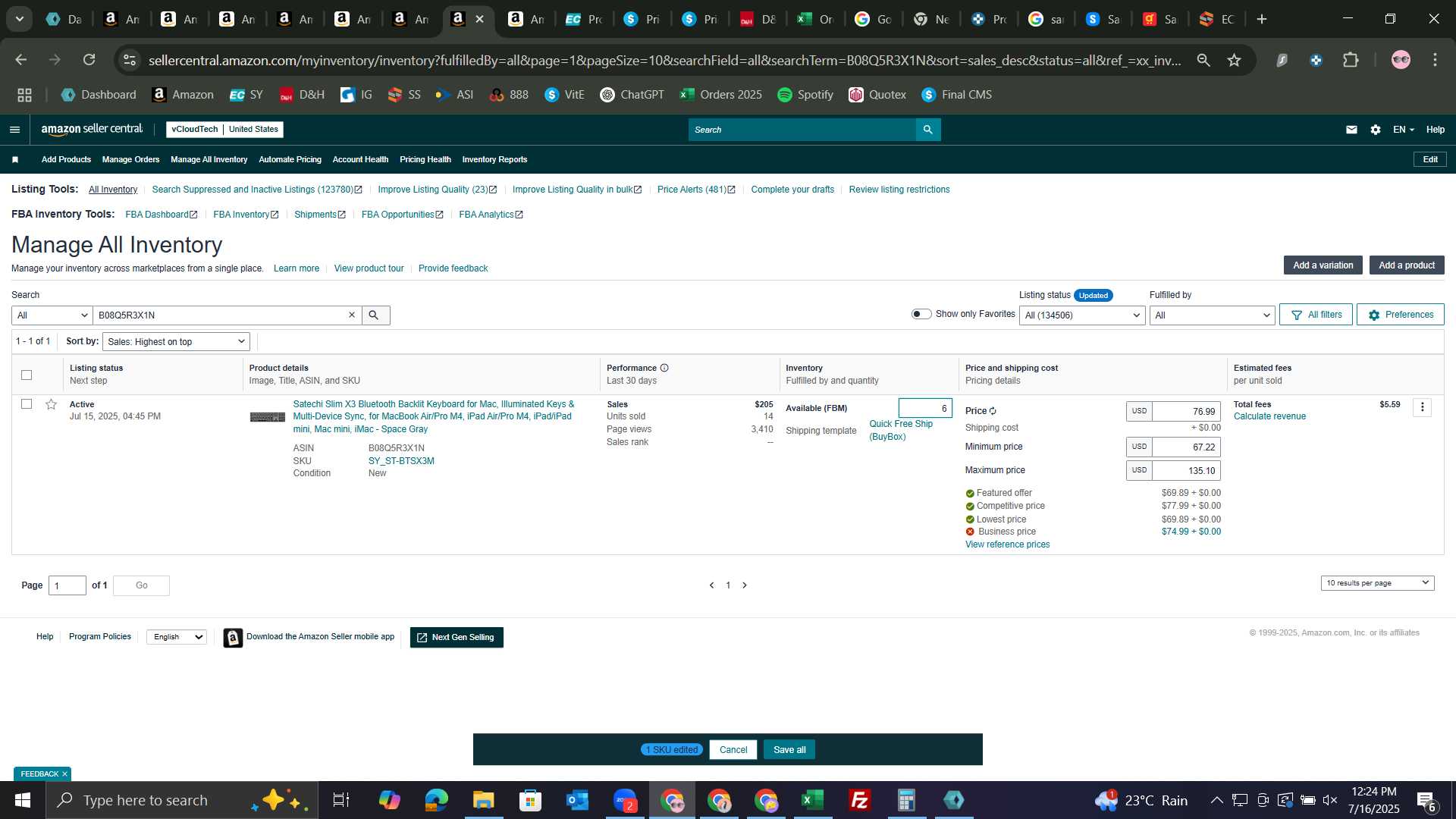Image resolution: width=1456 pixels, height=819 pixels.
Task: Open Inventory Reports menu item
Action: pos(494,159)
